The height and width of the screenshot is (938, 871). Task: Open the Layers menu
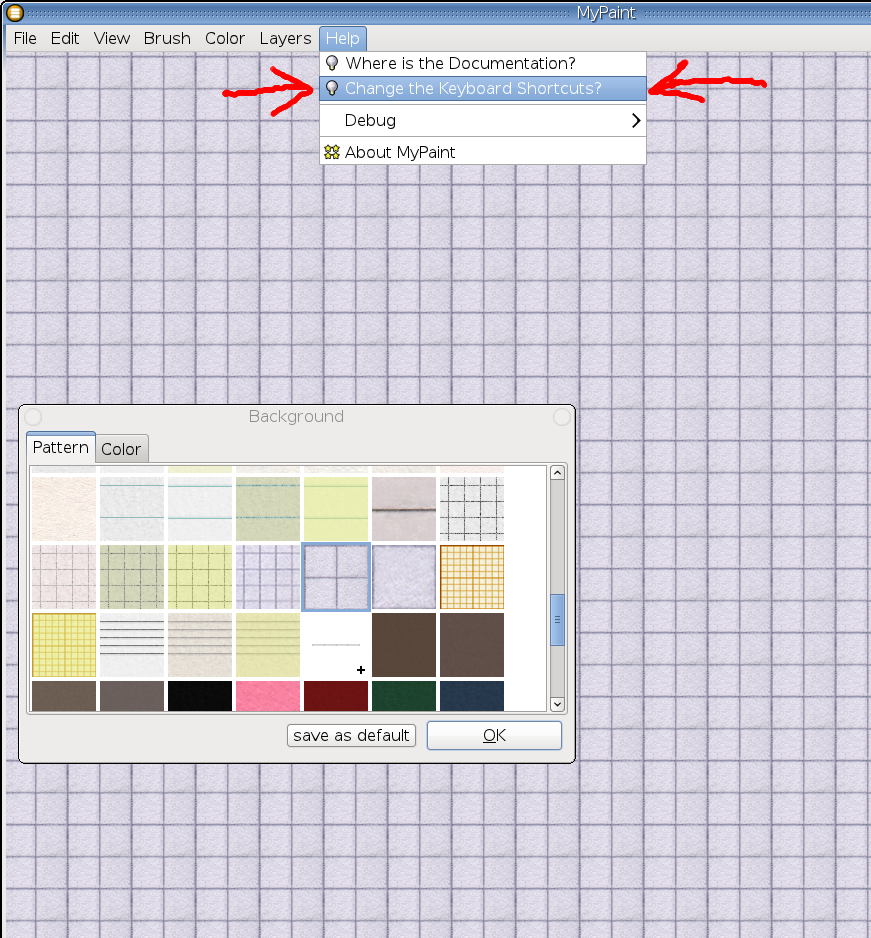click(285, 38)
